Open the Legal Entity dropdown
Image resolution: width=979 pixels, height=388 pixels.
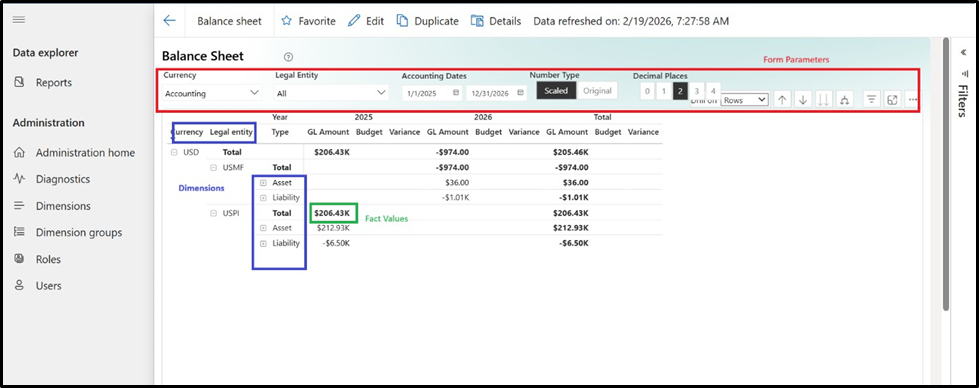point(331,93)
